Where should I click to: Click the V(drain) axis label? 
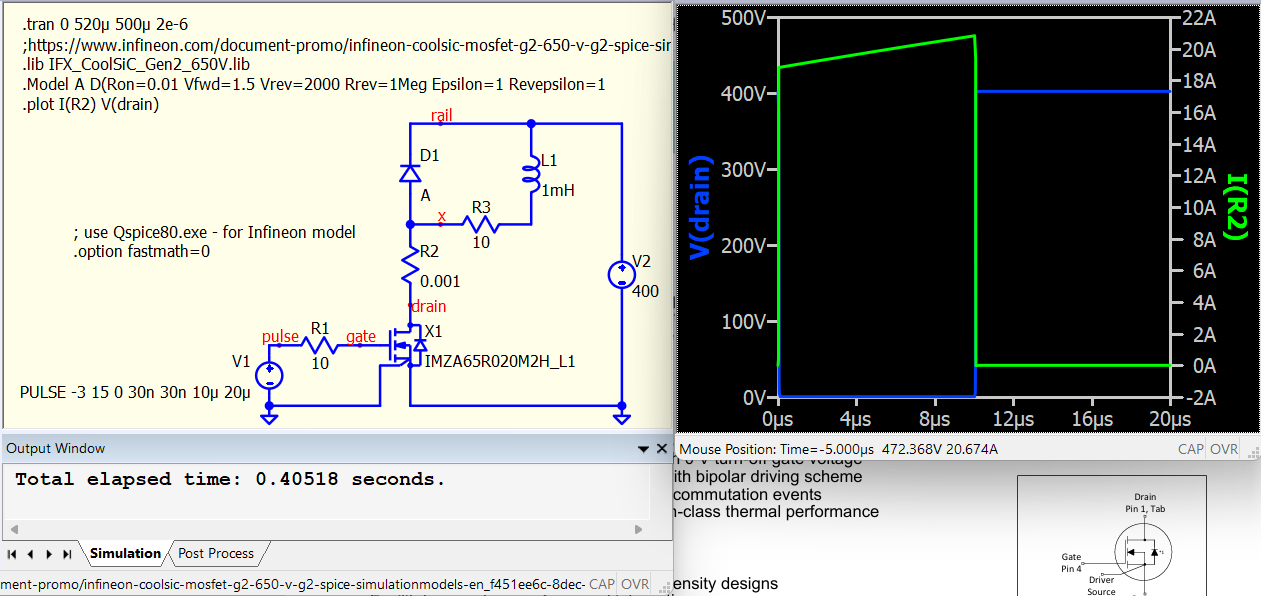coord(700,208)
